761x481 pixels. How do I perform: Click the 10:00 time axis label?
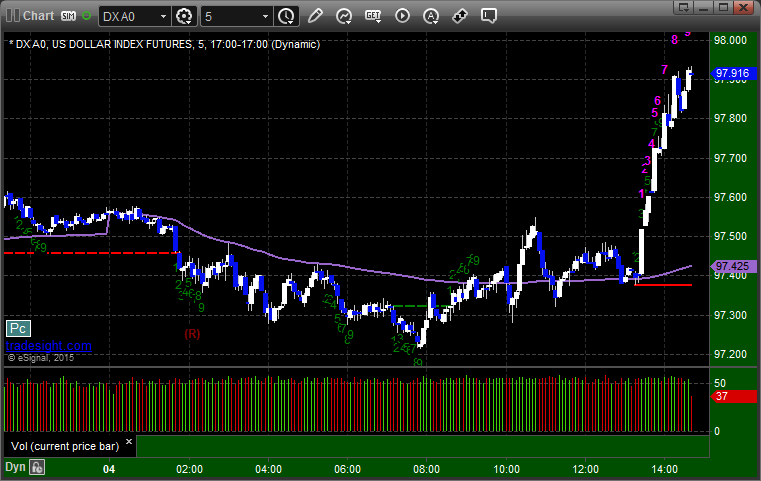point(506,469)
